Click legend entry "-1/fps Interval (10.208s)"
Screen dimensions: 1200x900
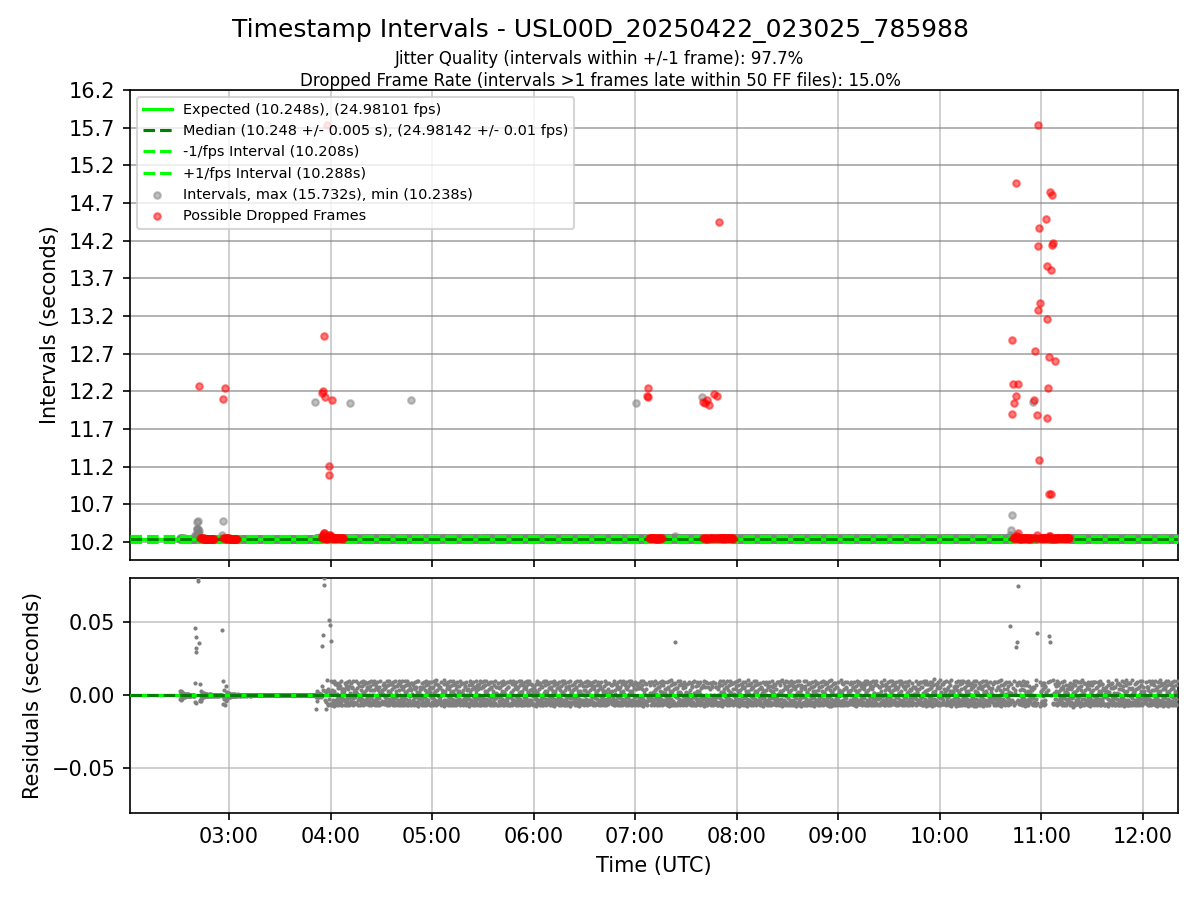pos(271,151)
